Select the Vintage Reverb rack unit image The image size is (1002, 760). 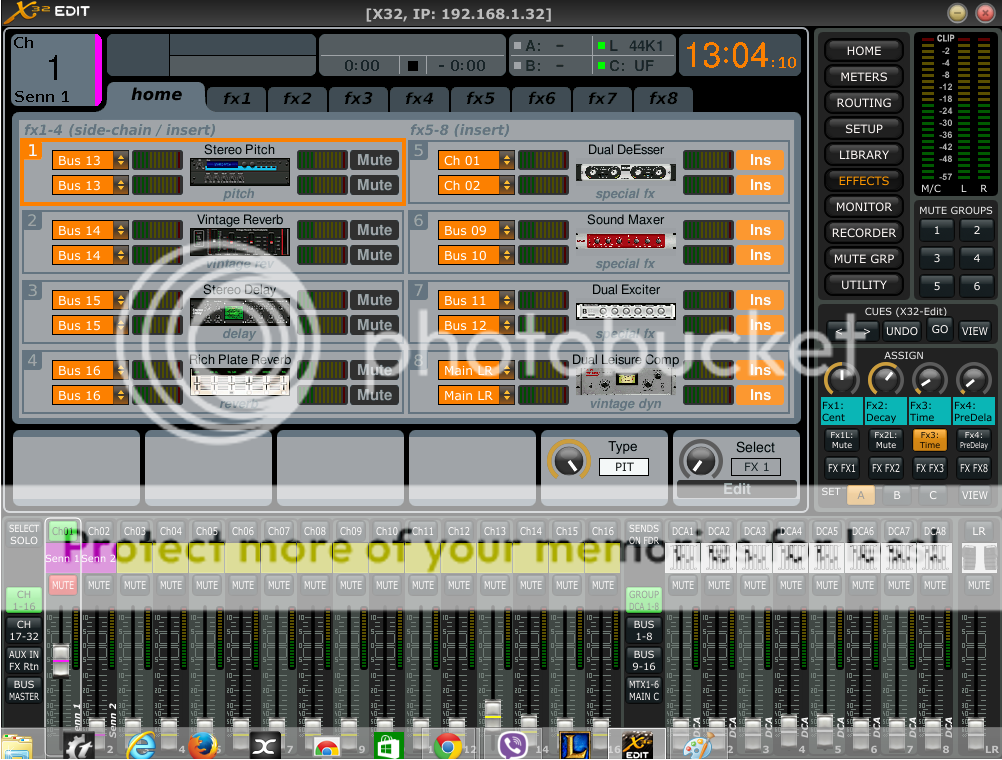point(239,241)
